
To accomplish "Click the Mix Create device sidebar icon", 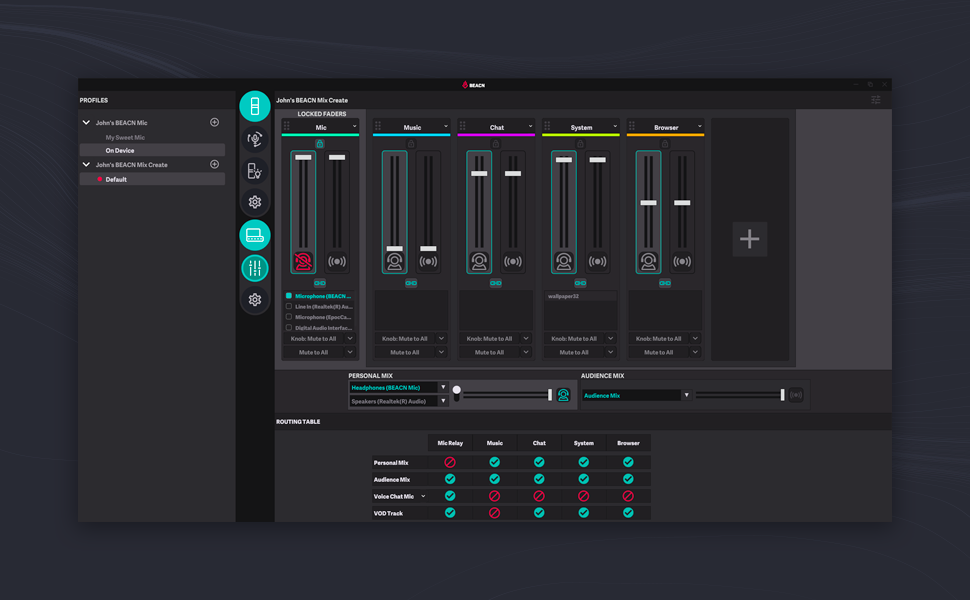I will pyautogui.click(x=255, y=235).
